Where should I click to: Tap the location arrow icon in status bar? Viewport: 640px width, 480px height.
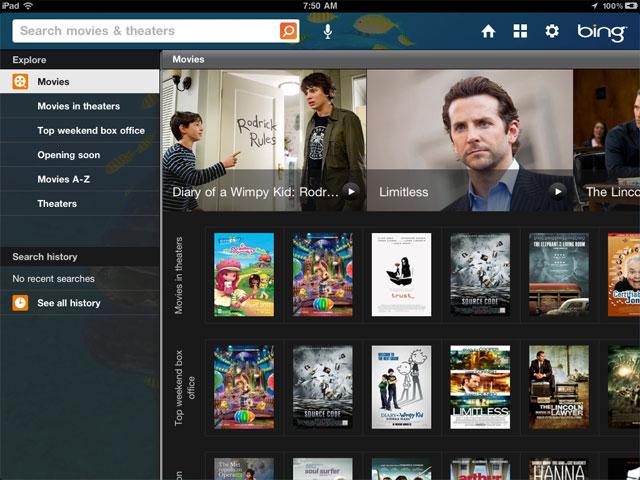click(x=595, y=6)
